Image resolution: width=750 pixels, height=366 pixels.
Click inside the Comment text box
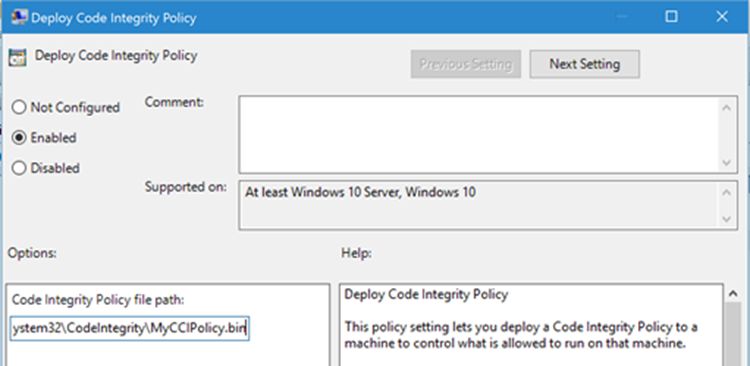coord(479,134)
